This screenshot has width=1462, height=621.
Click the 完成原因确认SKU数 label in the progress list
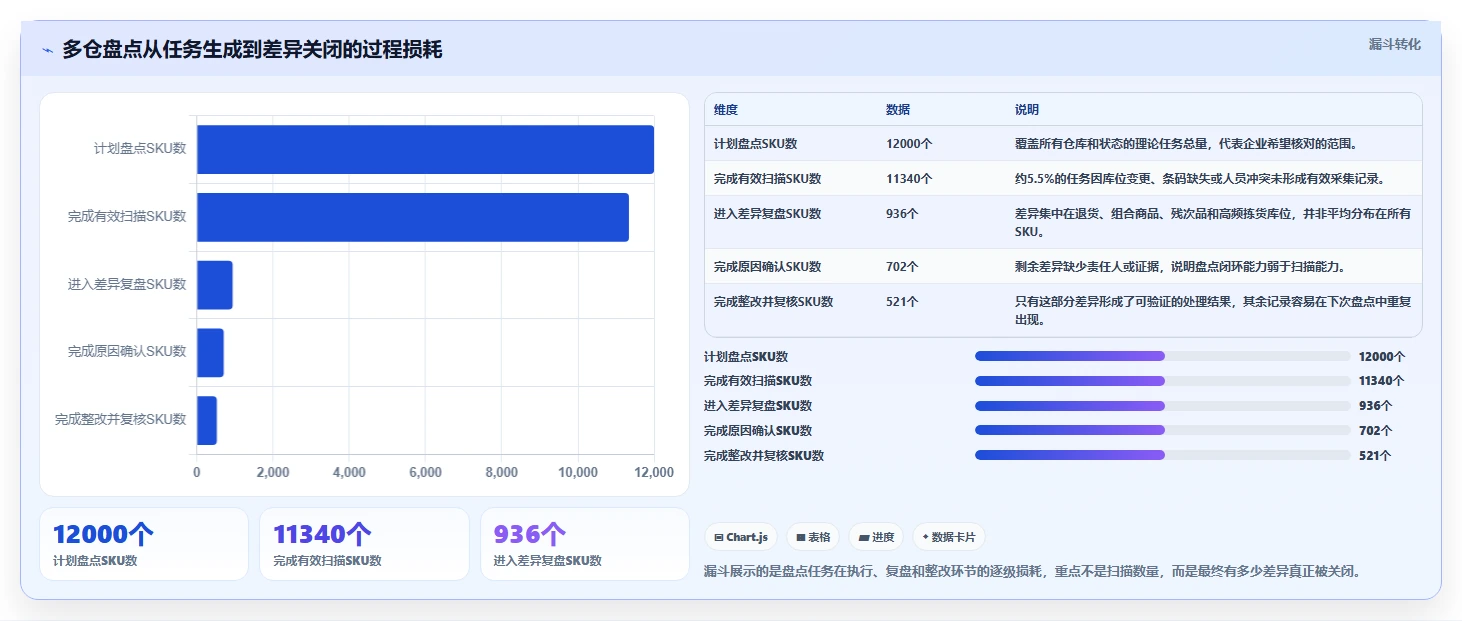pyautogui.click(x=758, y=431)
